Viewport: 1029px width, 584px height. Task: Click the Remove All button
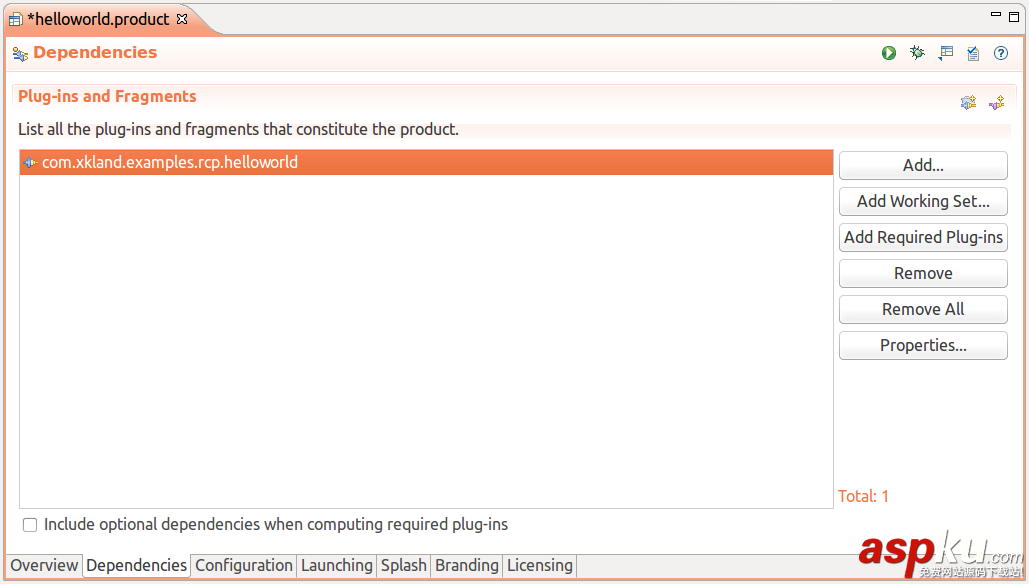923,310
